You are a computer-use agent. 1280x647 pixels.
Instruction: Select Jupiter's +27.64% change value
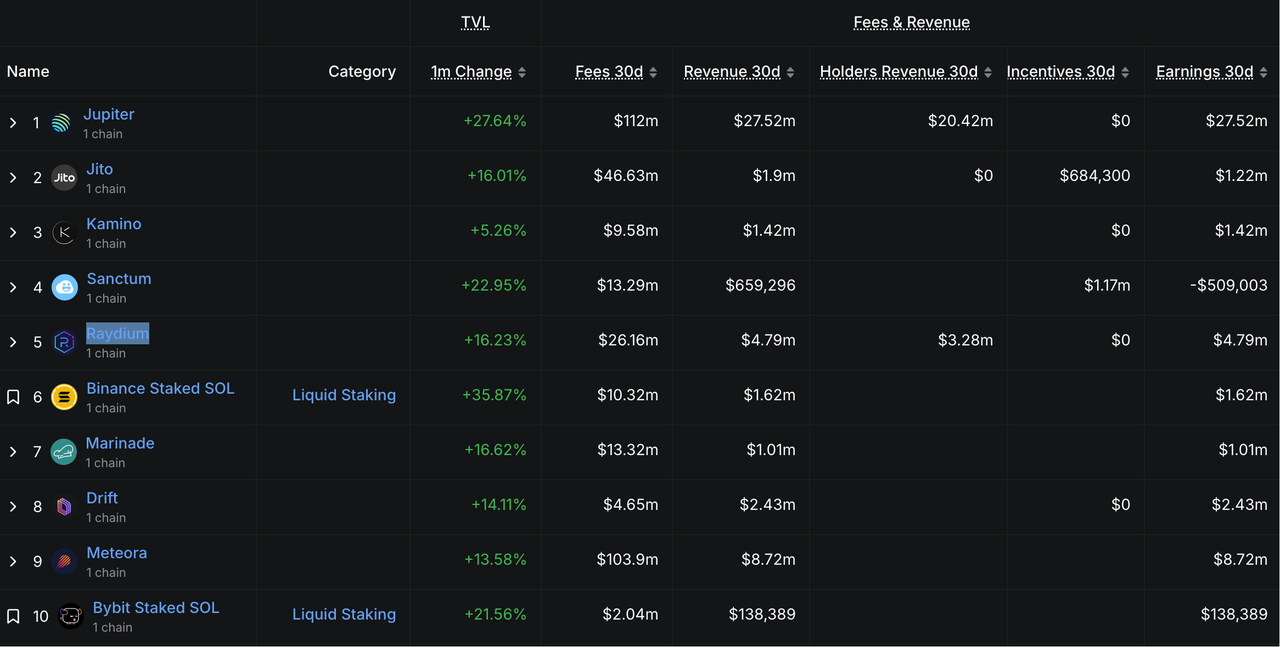click(x=495, y=121)
